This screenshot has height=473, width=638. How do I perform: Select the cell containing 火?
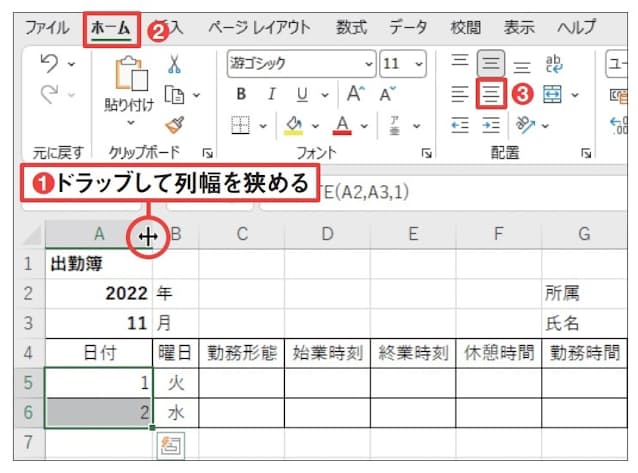click(176, 383)
